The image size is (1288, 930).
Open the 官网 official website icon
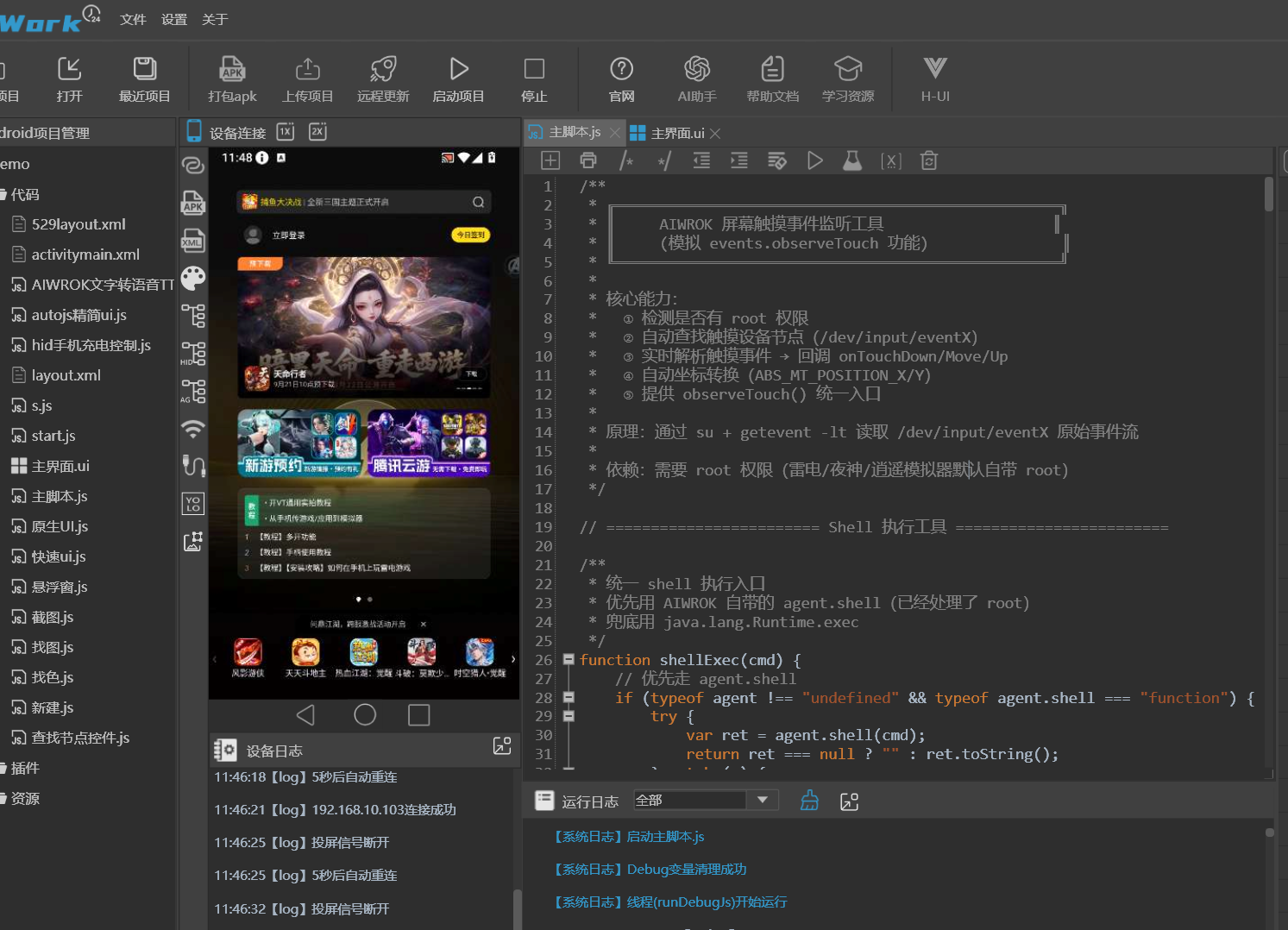(x=621, y=69)
